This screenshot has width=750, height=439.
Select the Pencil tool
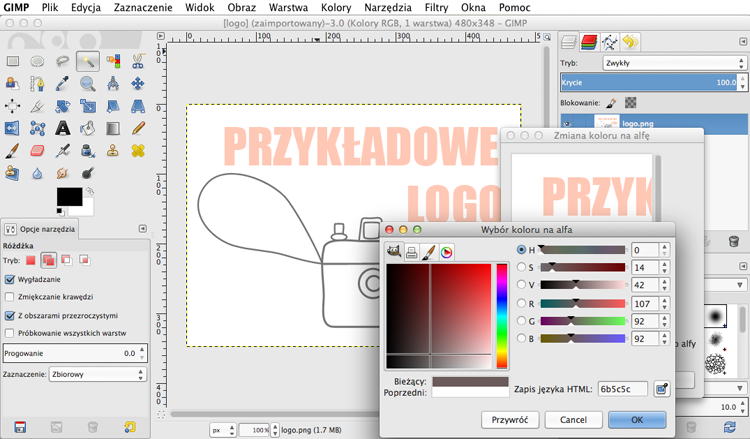click(x=138, y=128)
